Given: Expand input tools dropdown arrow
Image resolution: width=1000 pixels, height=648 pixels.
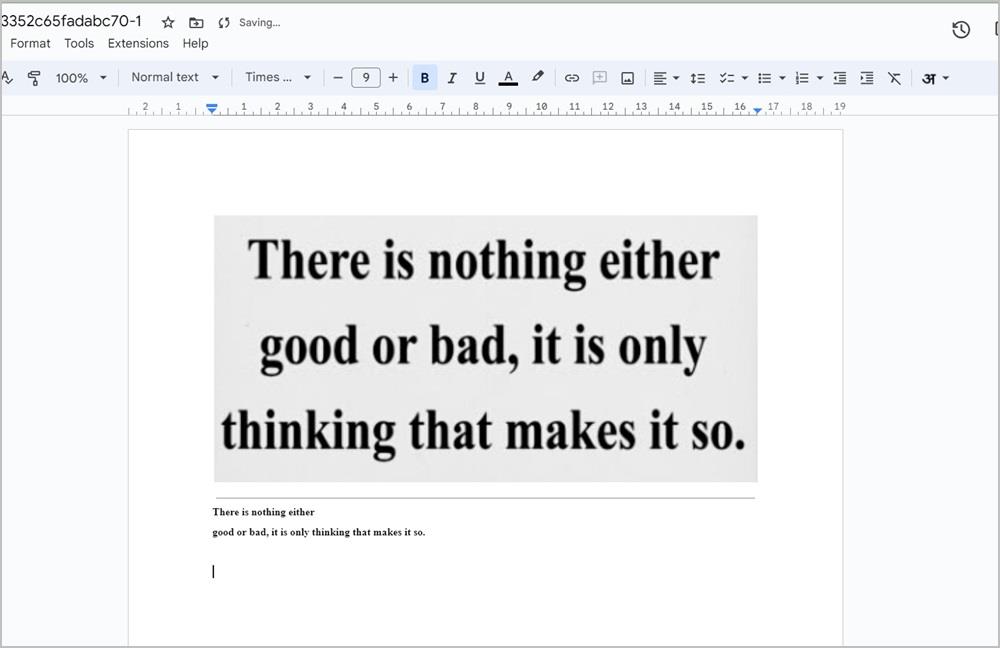Looking at the screenshot, I should tap(946, 78).
